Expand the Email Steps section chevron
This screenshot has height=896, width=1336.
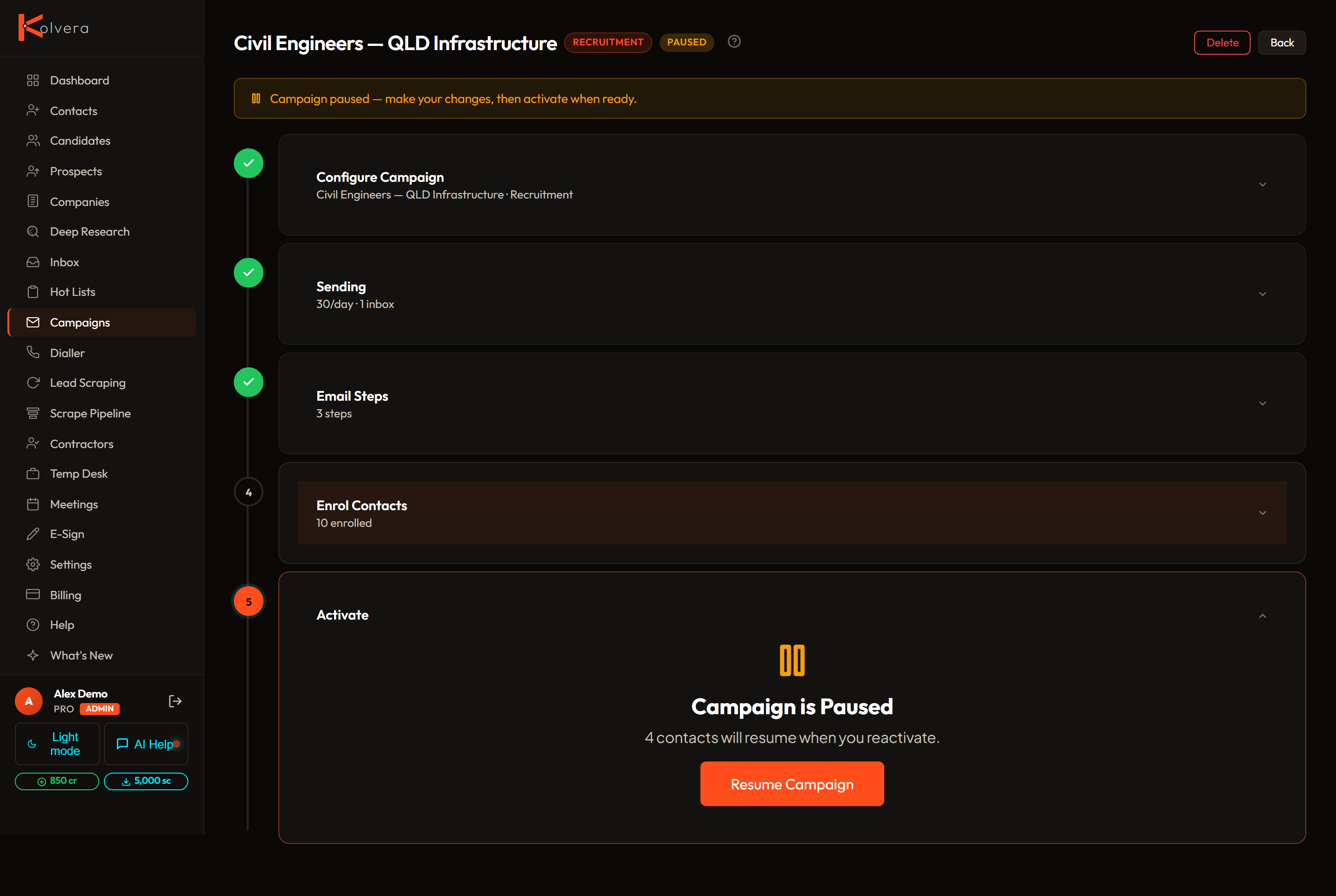(x=1263, y=403)
